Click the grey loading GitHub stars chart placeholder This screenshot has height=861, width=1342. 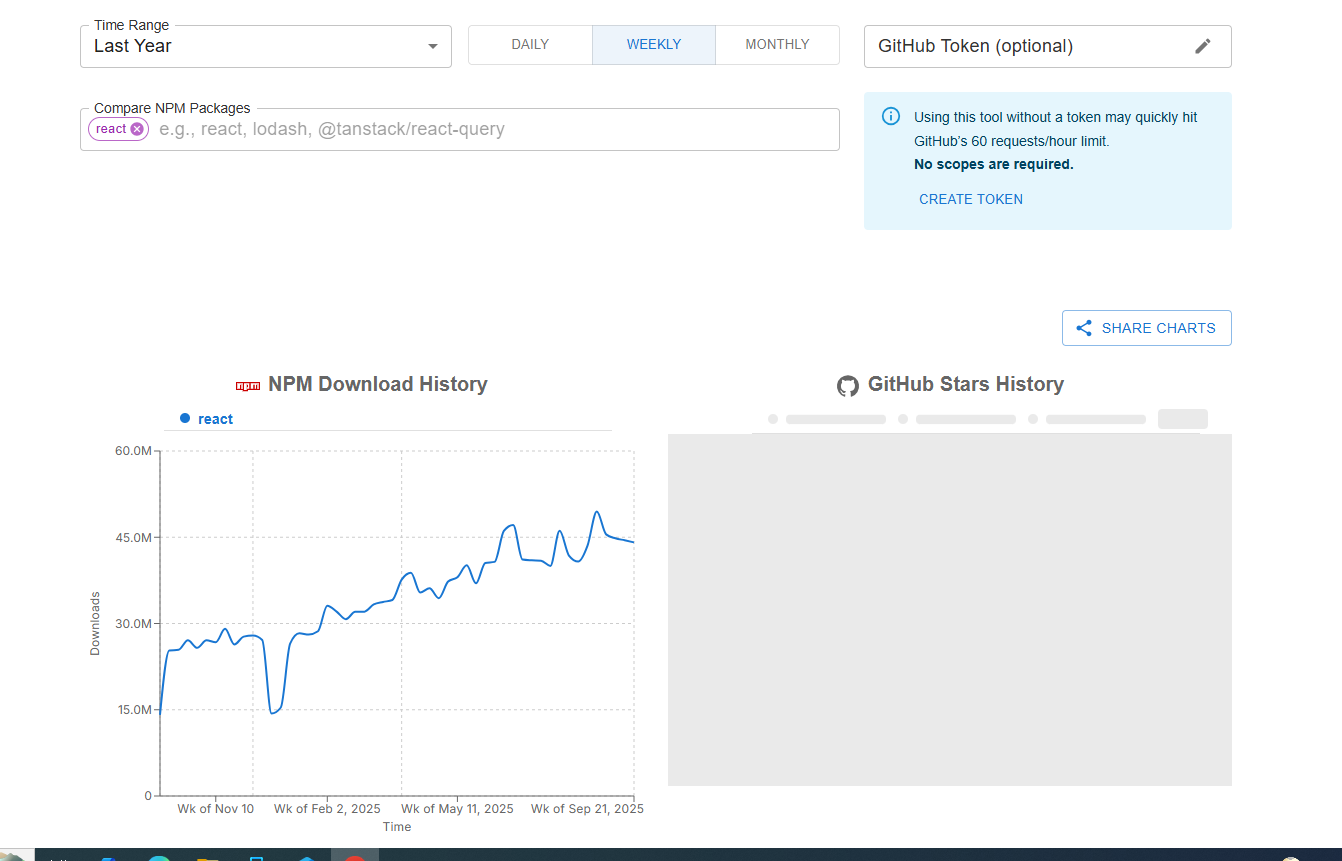click(949, 609)
